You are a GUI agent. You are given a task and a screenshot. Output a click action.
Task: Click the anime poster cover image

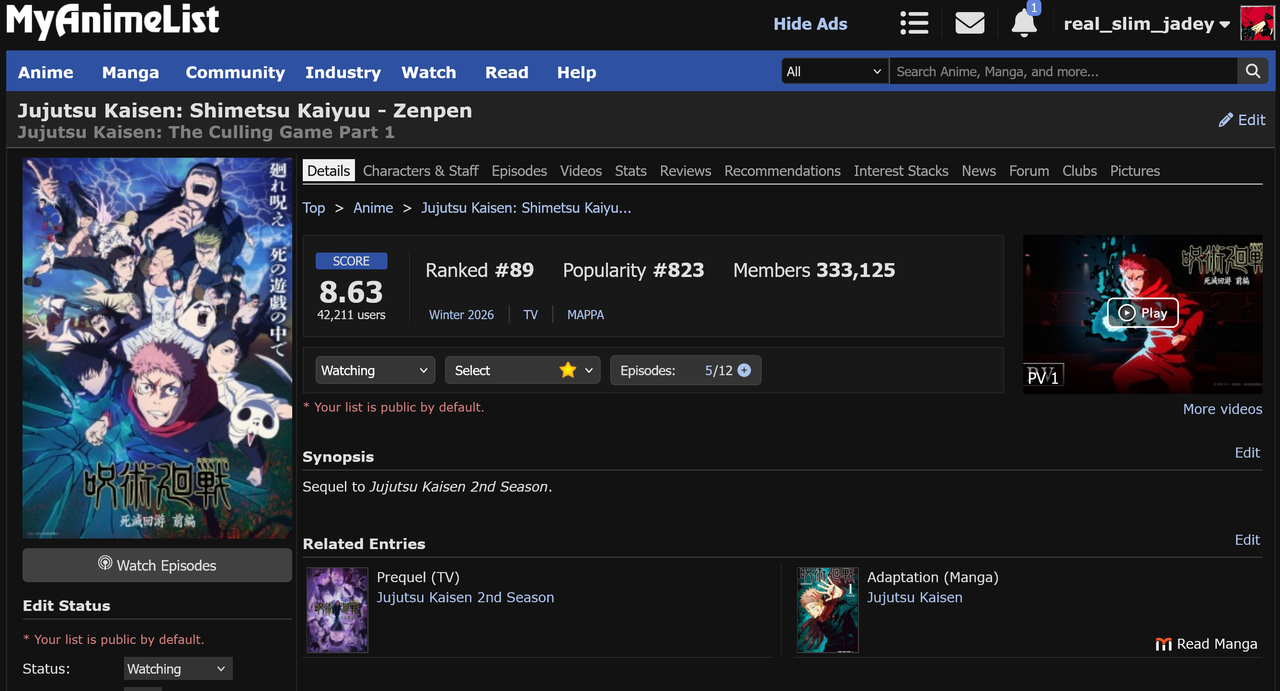click(x=158, y=348)
